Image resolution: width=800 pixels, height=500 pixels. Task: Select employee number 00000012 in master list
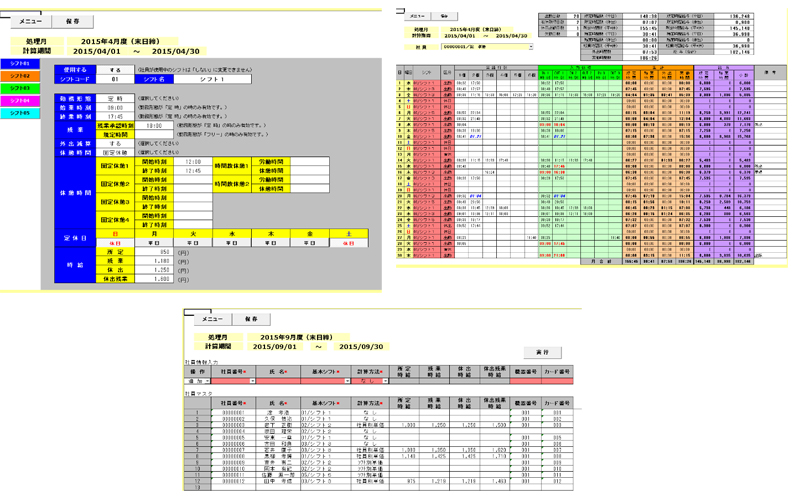[233, 481]
